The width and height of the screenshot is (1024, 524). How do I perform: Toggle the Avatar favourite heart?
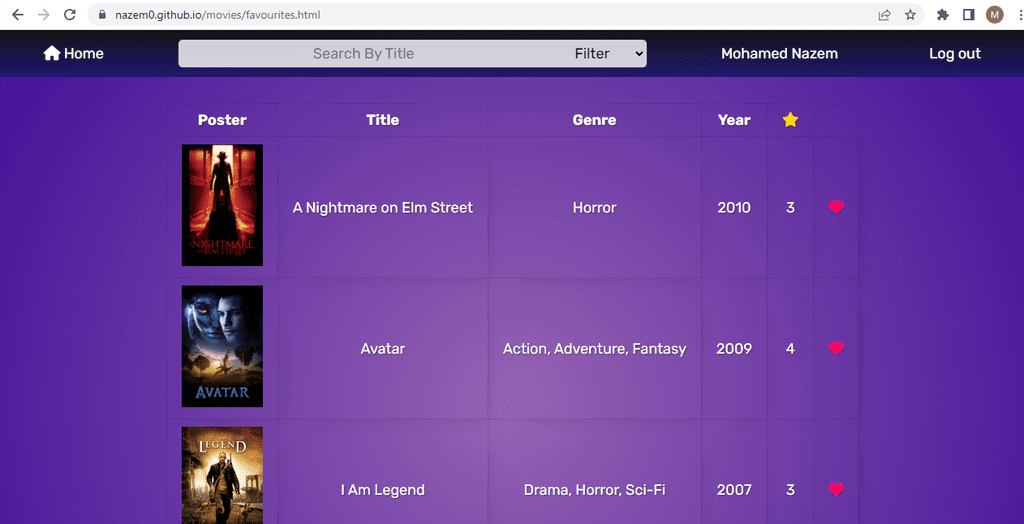pos(836,349)
